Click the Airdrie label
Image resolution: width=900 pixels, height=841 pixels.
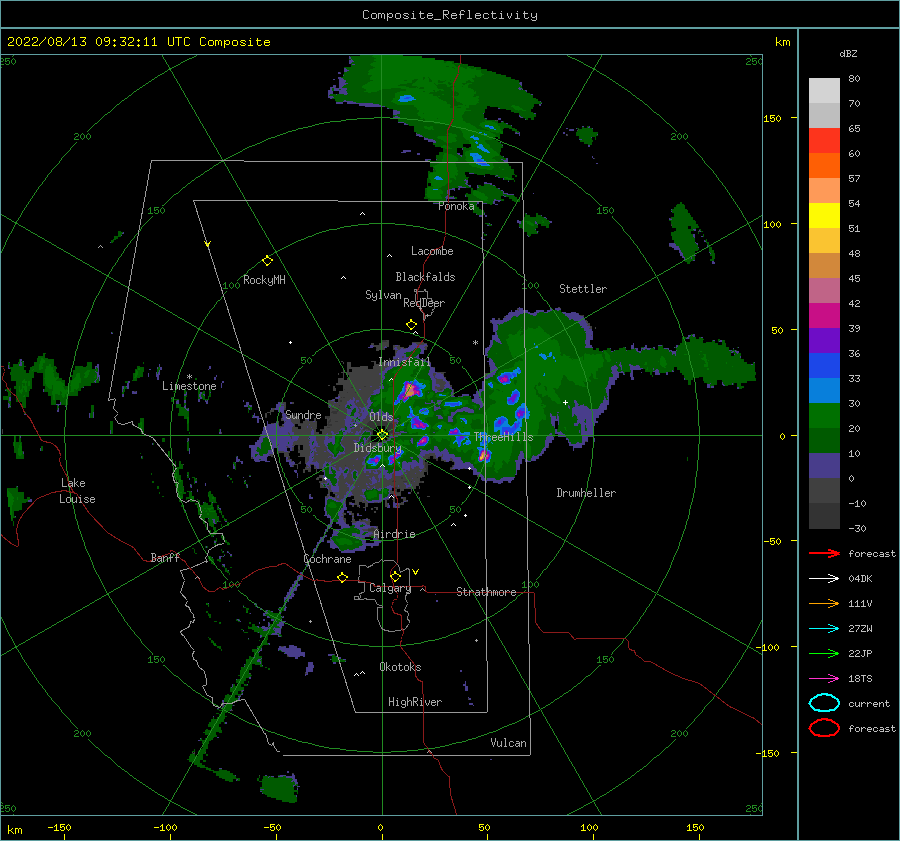(394, 534)
